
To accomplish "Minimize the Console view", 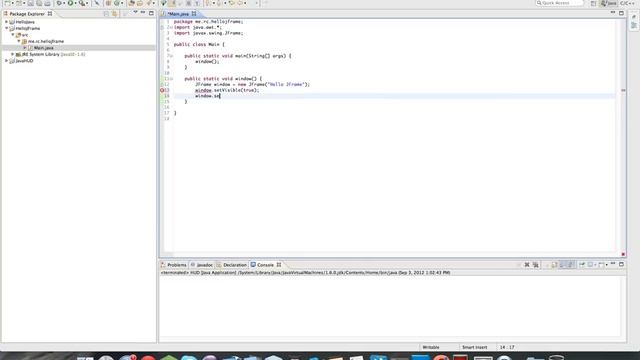I will click(613, 264).
